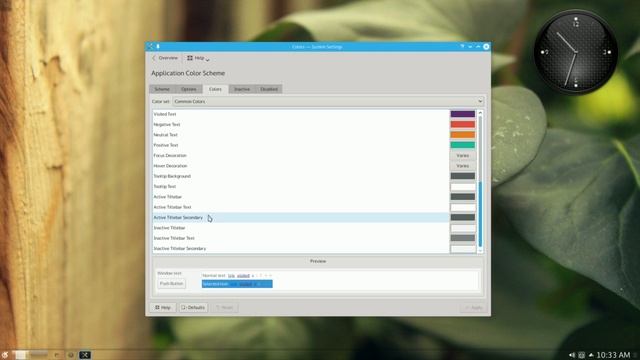Select the Active Titlebar row
This screenshot has height=360, width=640.
(301, 197)
